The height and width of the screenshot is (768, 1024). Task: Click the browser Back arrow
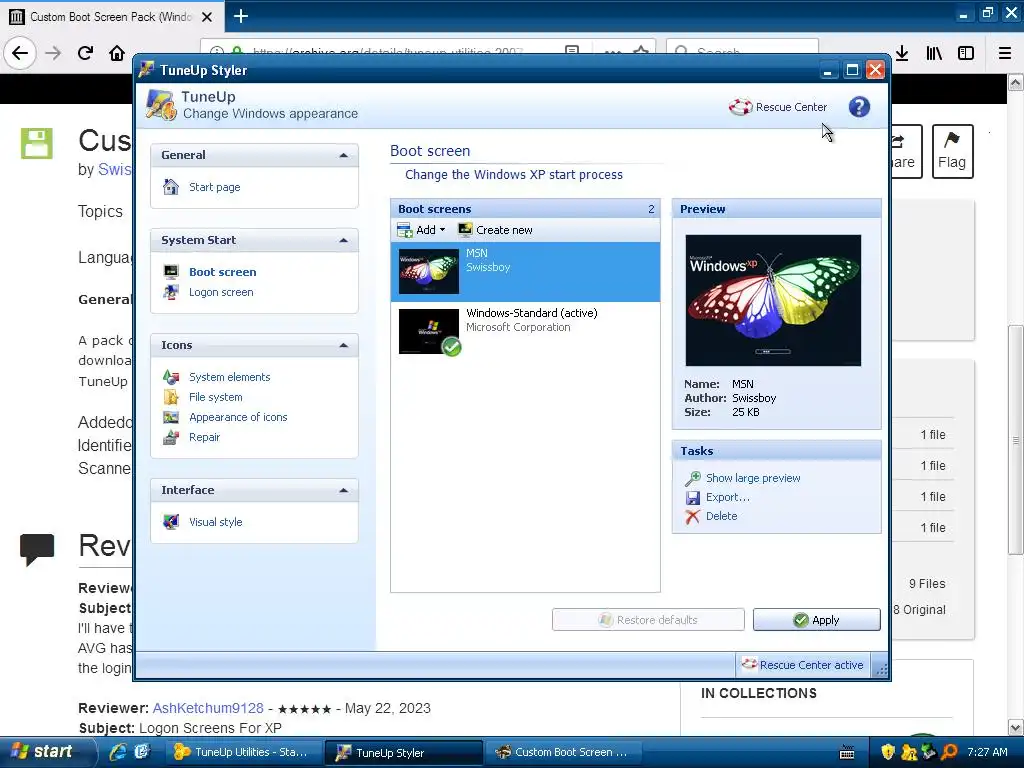pyautogui.click(x=20, y=53)
